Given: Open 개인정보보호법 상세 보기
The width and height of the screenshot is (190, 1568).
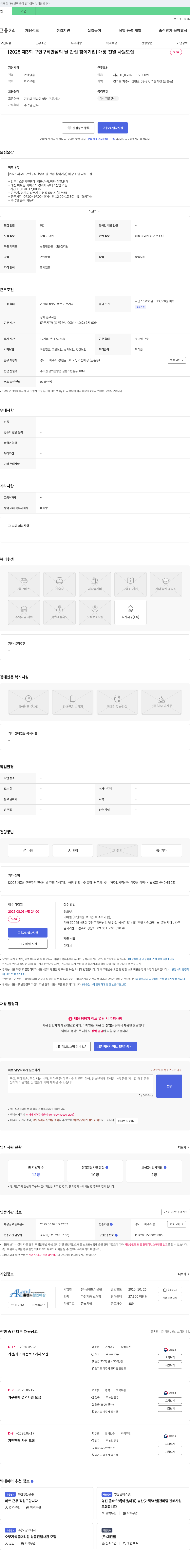Looking at the screenshot, I should click(72, 1046).
